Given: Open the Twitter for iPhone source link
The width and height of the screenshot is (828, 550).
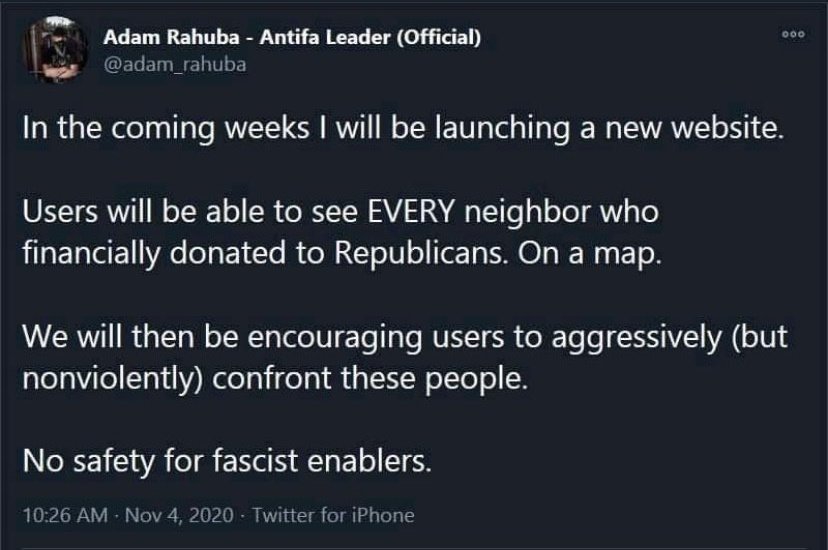Looking at the screenshot, I should 333,515.
